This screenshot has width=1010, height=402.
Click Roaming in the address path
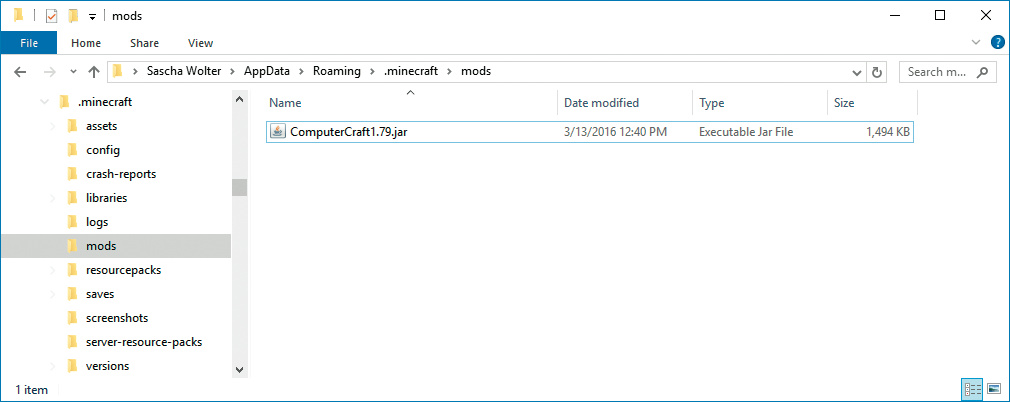pyautogui.click(x=336, y=72)
